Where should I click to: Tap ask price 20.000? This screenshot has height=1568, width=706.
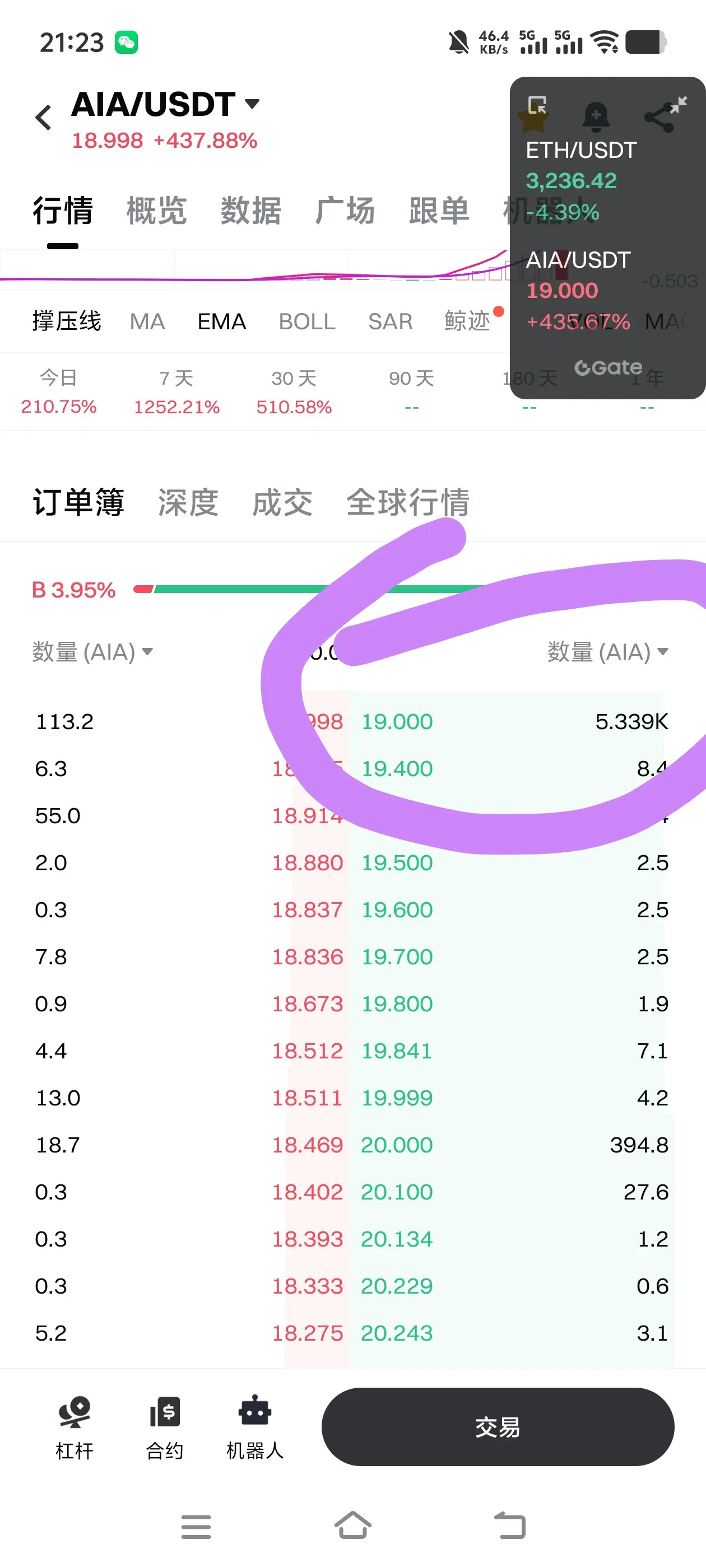point(397,1145)
